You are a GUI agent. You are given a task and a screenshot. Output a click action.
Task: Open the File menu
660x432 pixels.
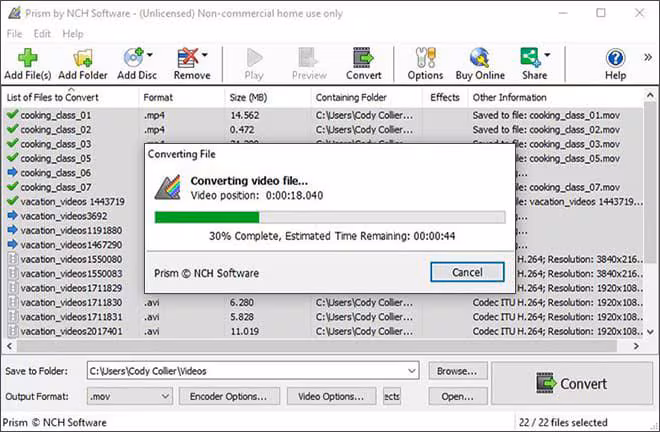pos(14,34)
